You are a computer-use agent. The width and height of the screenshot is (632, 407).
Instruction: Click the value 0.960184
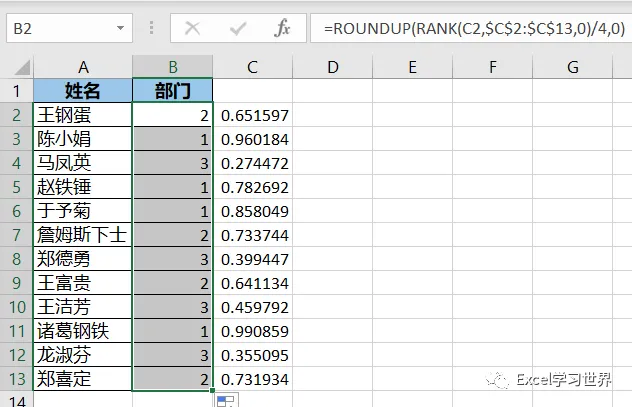click(x=253, y=139)
